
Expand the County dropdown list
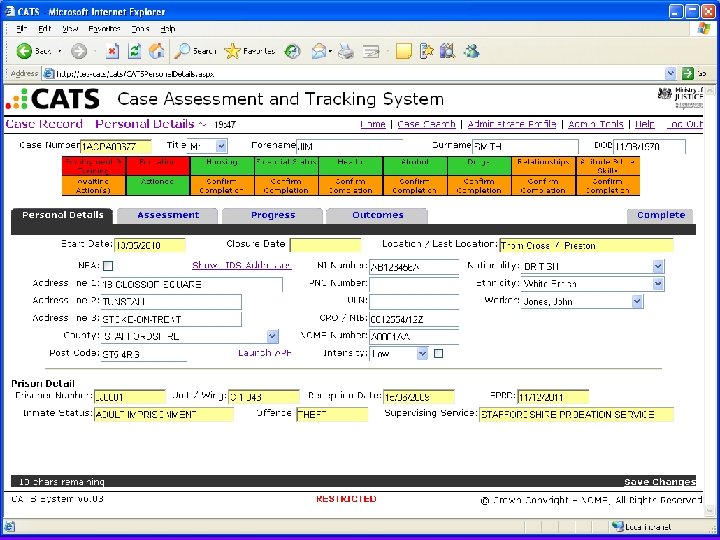point(272,336)
